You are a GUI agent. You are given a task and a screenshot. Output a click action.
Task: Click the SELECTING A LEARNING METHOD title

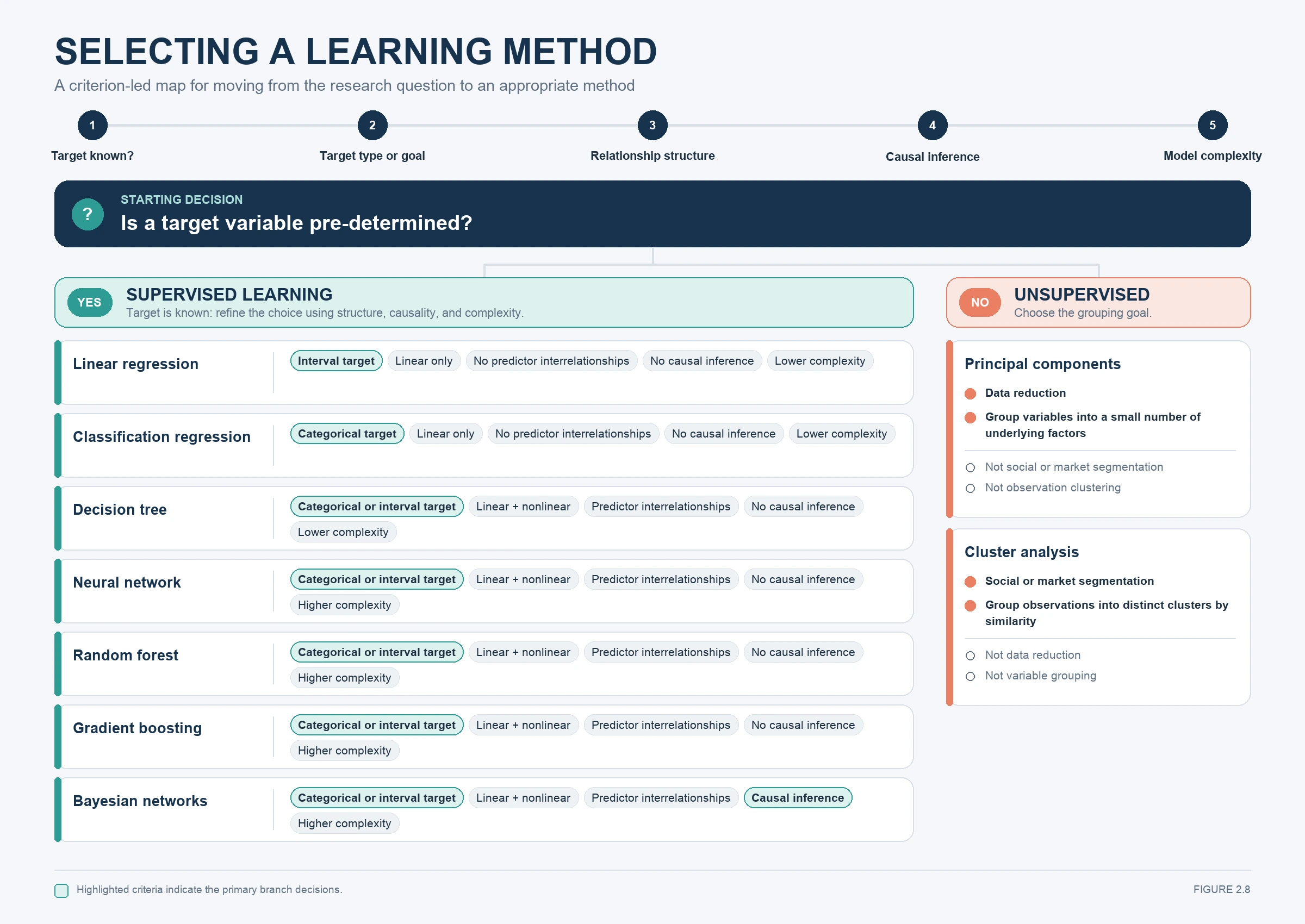(356, 51)
